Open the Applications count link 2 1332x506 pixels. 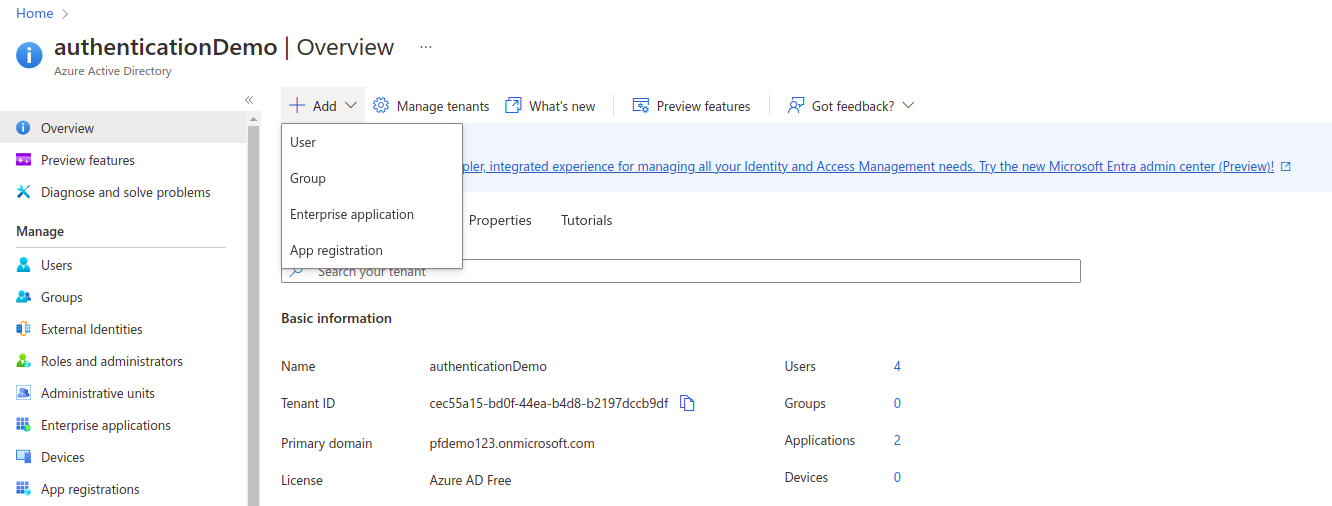tap(897, 440)
